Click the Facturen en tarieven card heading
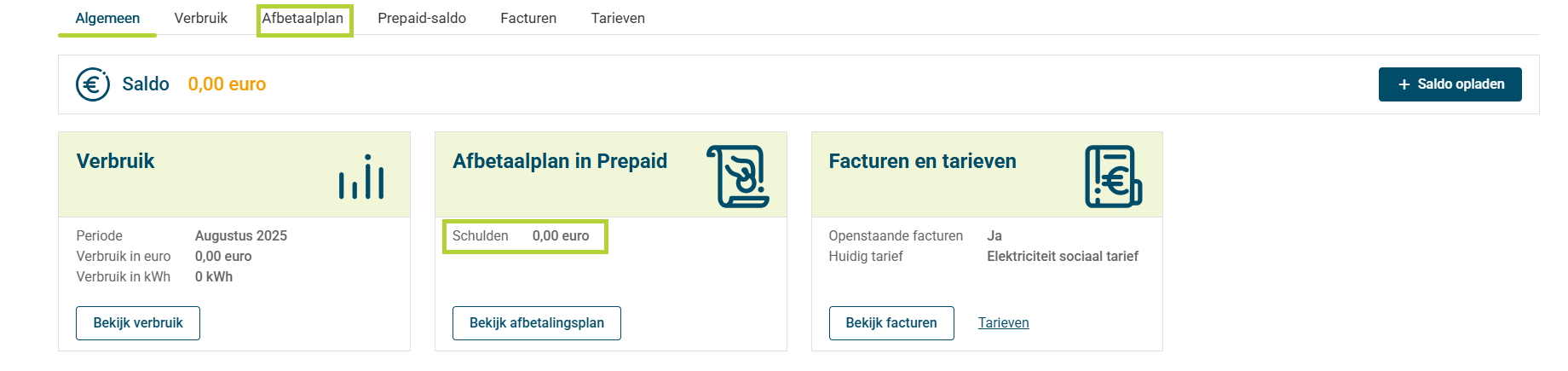 point(923,161)
